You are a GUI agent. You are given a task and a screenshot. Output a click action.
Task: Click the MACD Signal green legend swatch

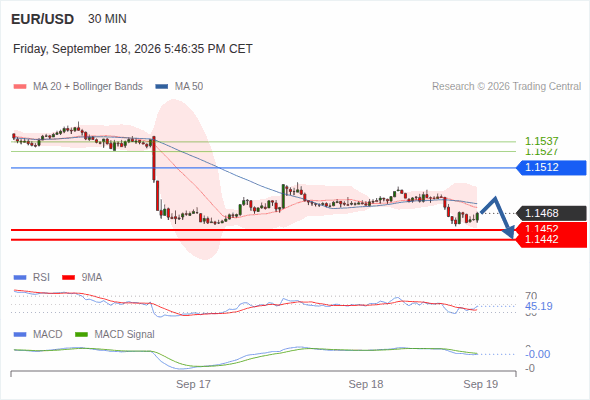click(x=81, y=335)
